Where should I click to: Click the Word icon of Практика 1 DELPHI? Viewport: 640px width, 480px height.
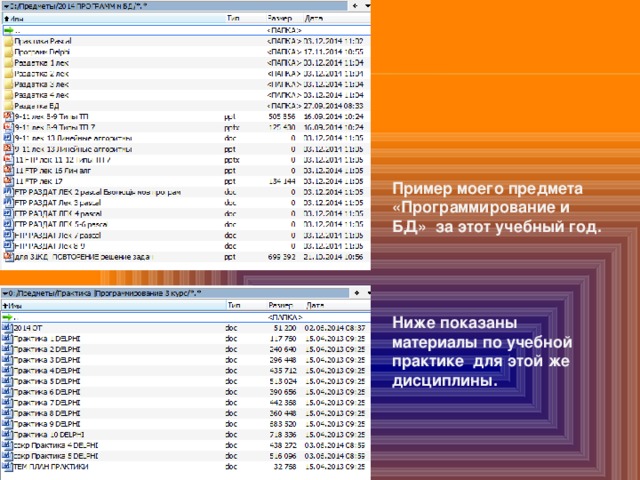(7, 338)
